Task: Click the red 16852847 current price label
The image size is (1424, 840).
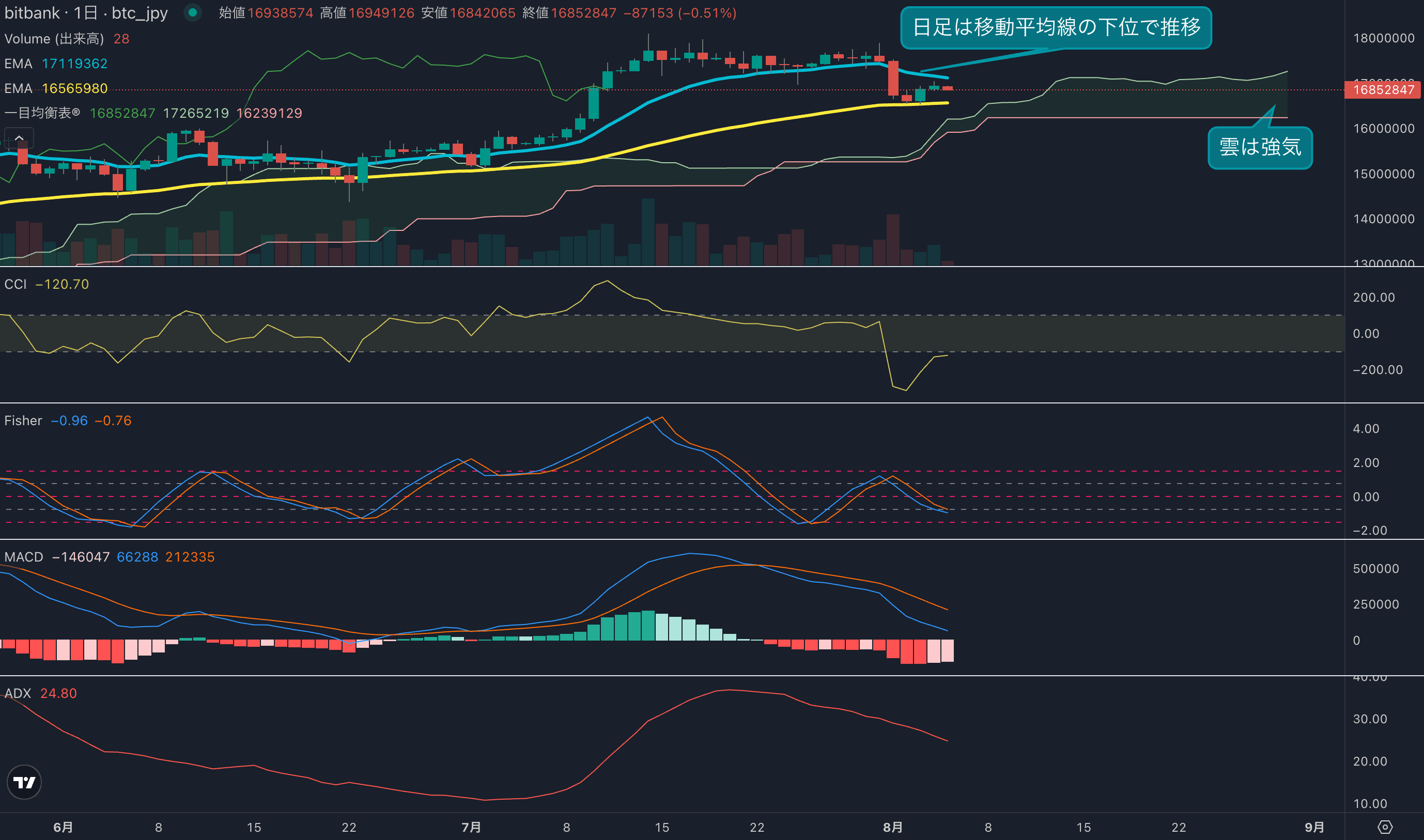Action: (1383, 89)
